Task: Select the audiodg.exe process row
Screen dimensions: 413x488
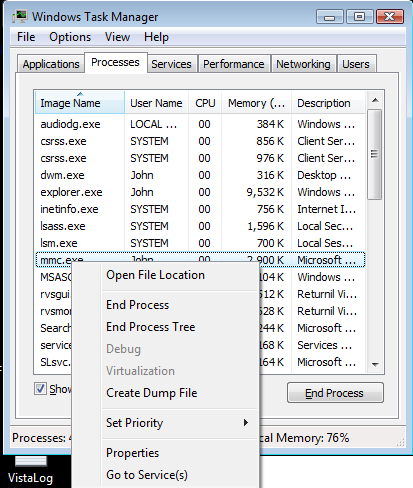Action: pyautogui.click(x=200, y=124)
